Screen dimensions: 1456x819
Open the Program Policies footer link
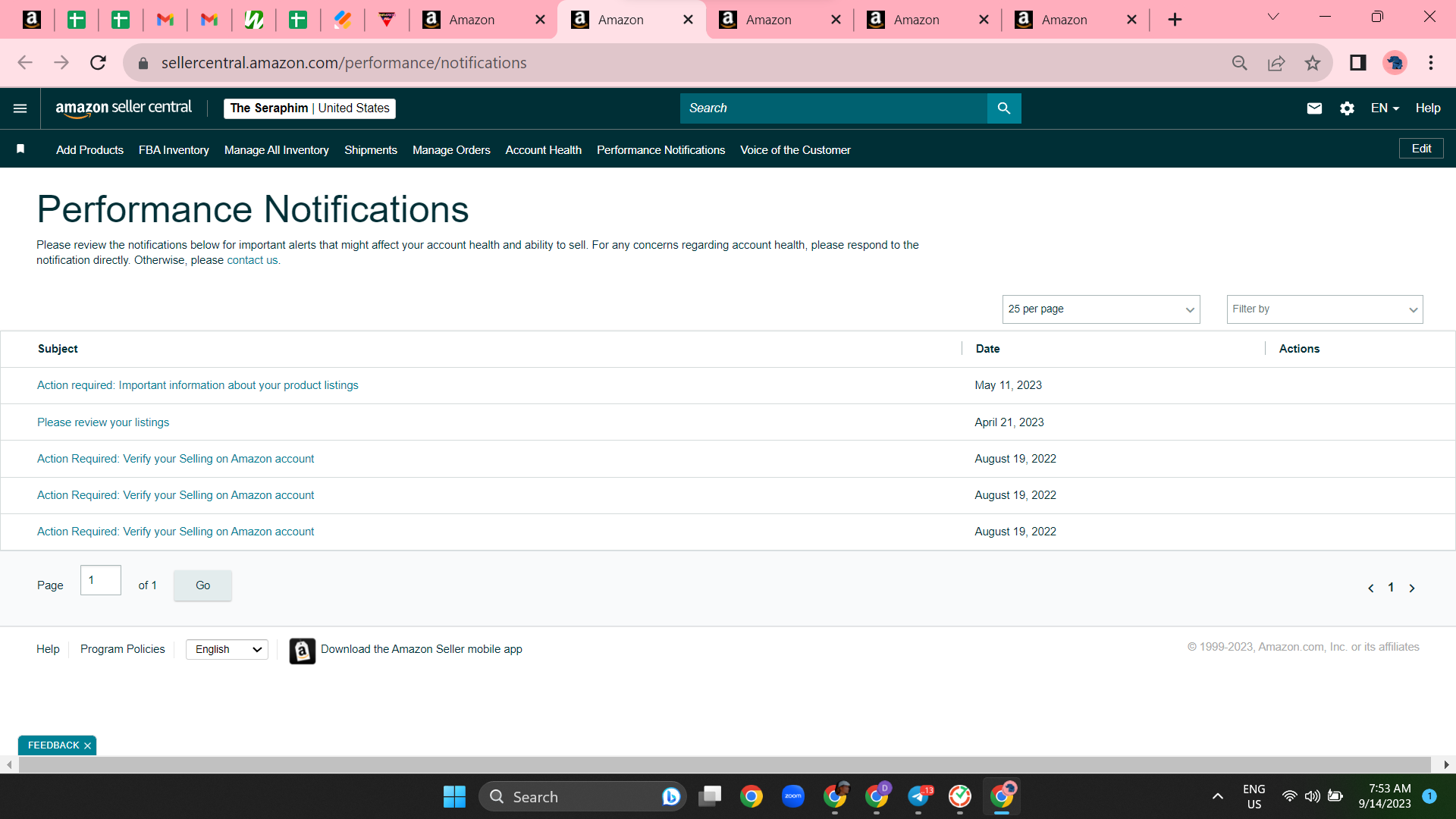pyautogui.click(x=123, y=649)
